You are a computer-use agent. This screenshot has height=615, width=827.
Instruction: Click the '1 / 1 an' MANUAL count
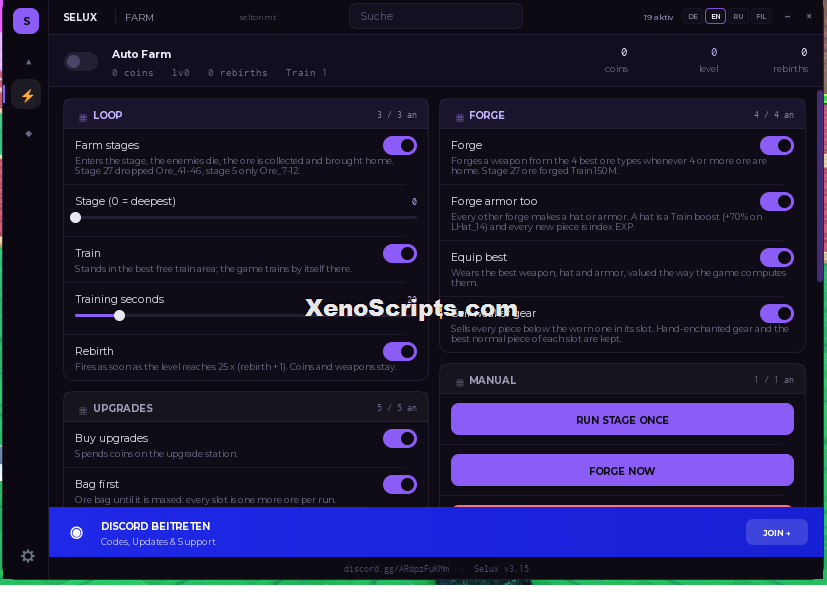[x=774, y=379]
